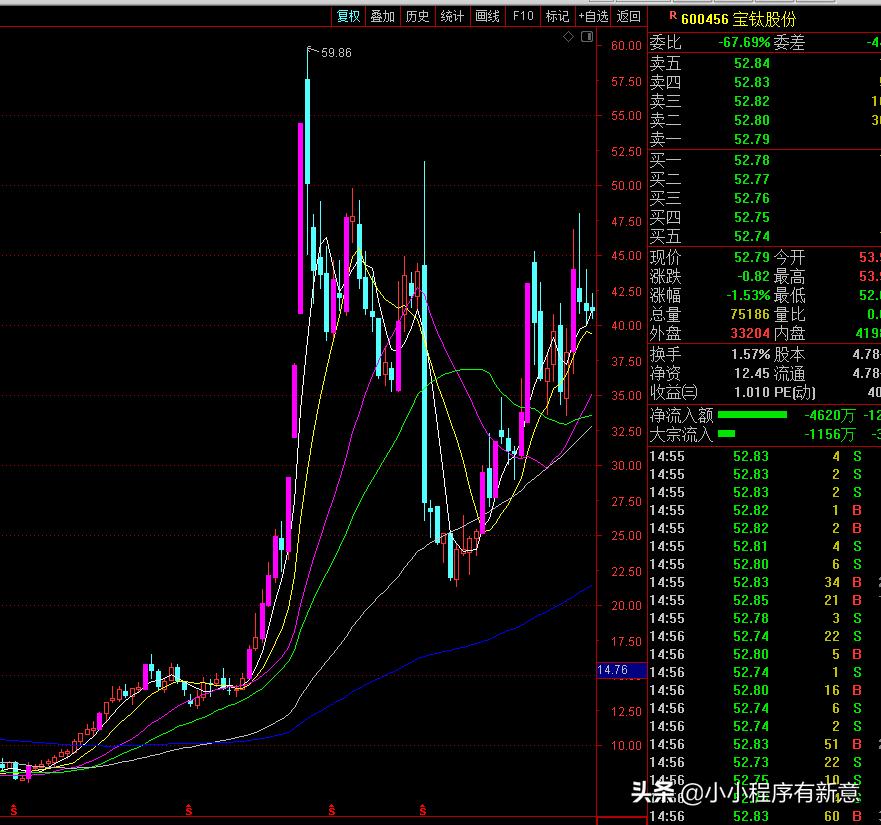Open F10 company information
The height and width of the screenshot is (825, 881).
coord(522,15)
